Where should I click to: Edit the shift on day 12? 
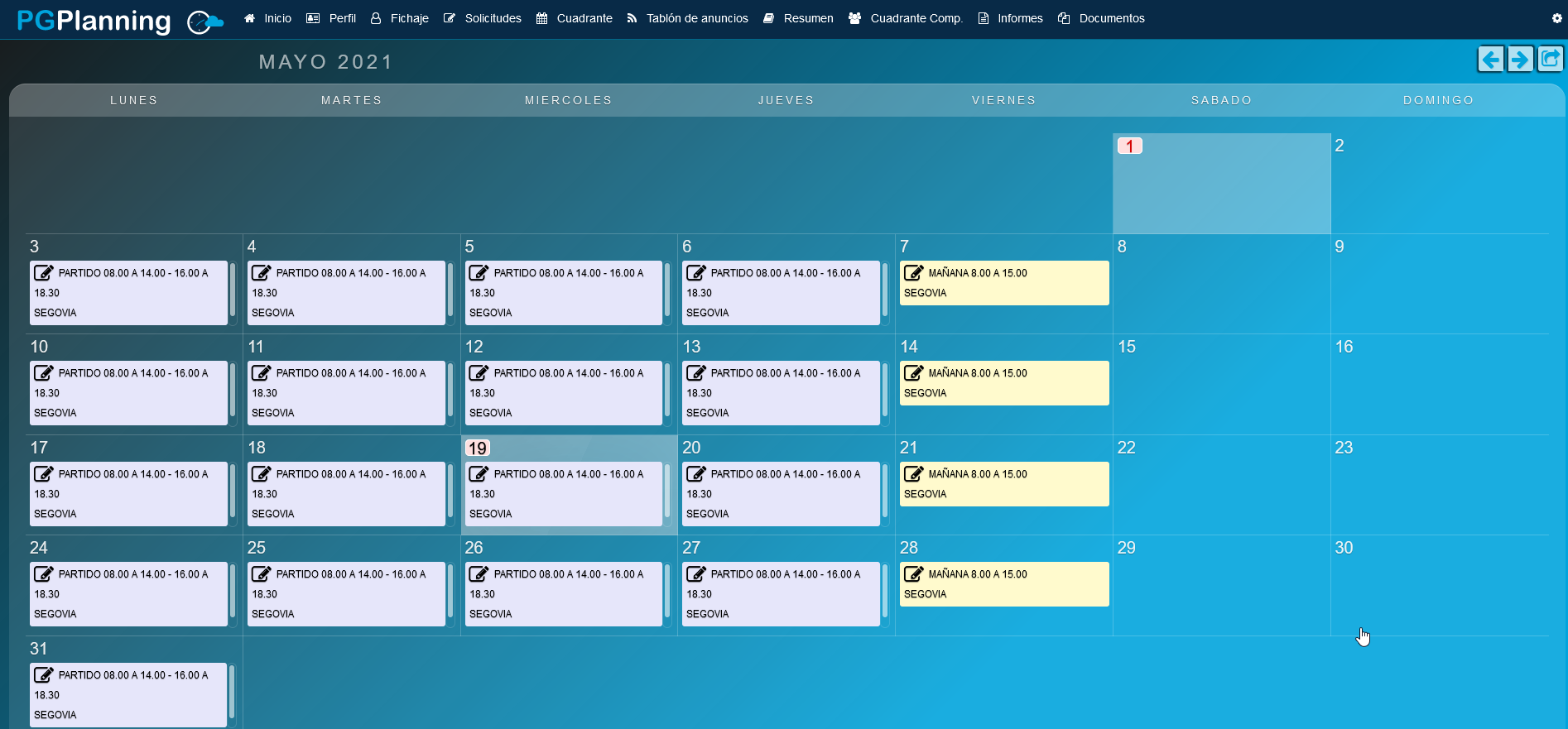(479, 373)
